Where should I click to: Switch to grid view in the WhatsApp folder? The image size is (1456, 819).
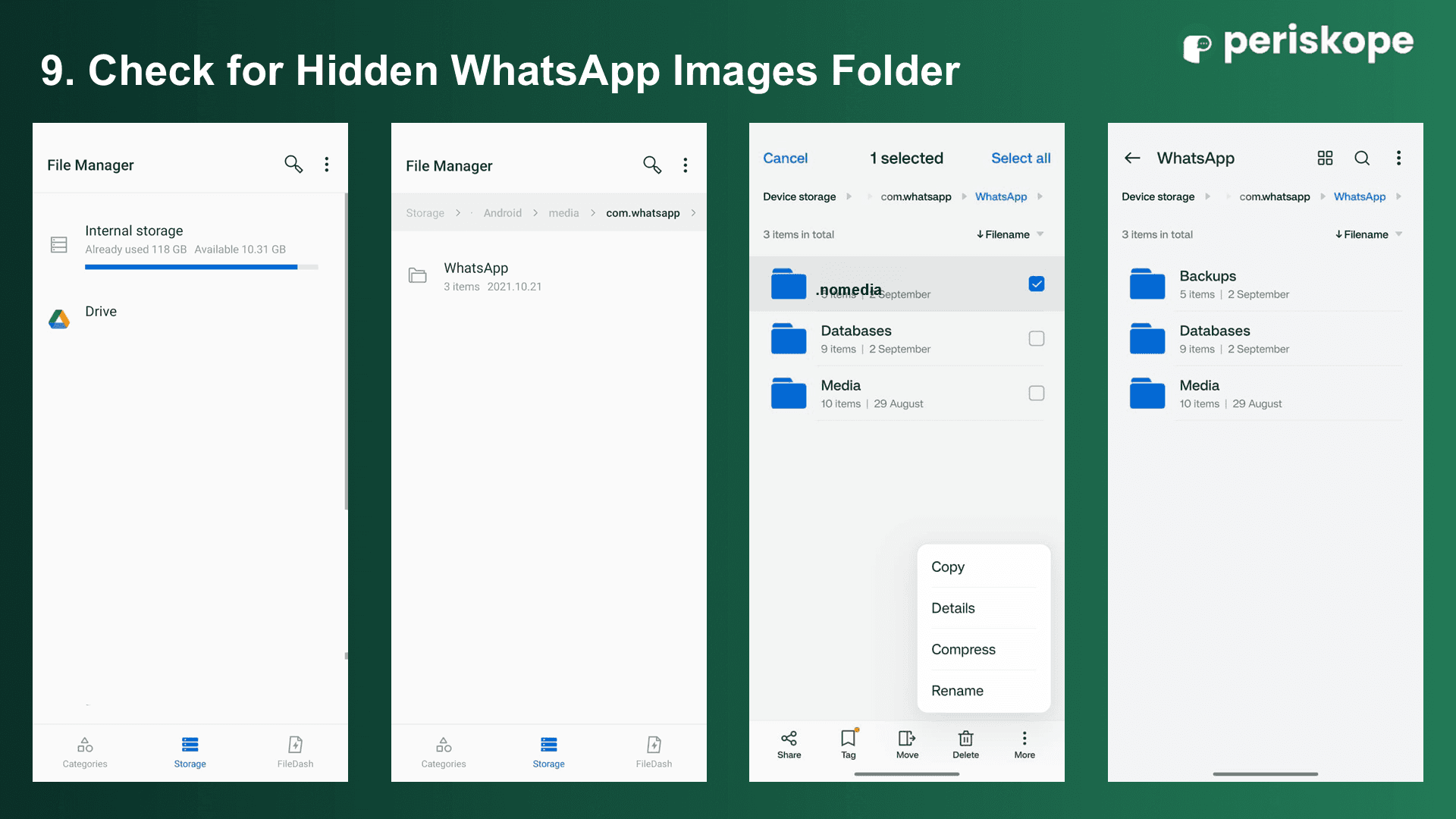pyautogui.click(x=1325, y=158)
